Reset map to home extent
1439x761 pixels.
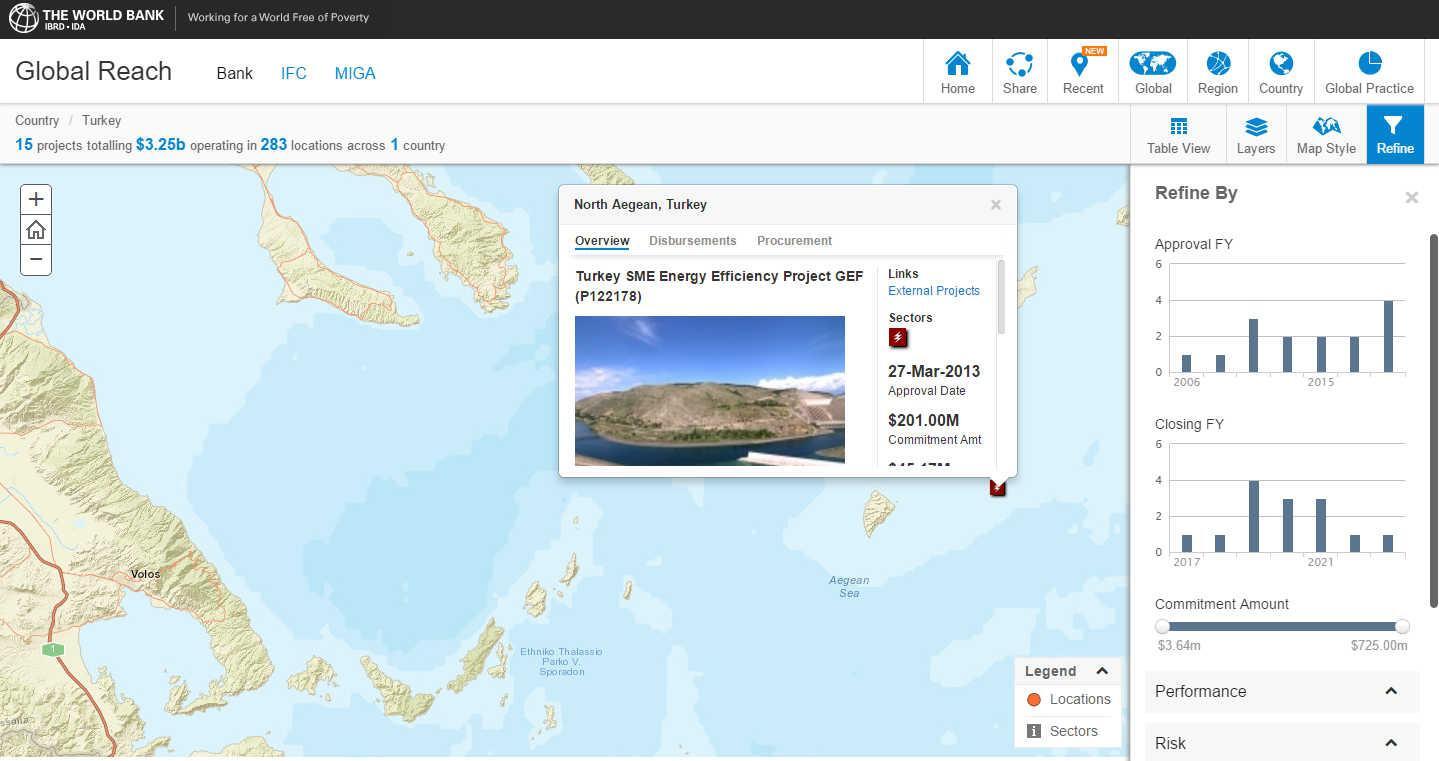click(x=36, y=230)
